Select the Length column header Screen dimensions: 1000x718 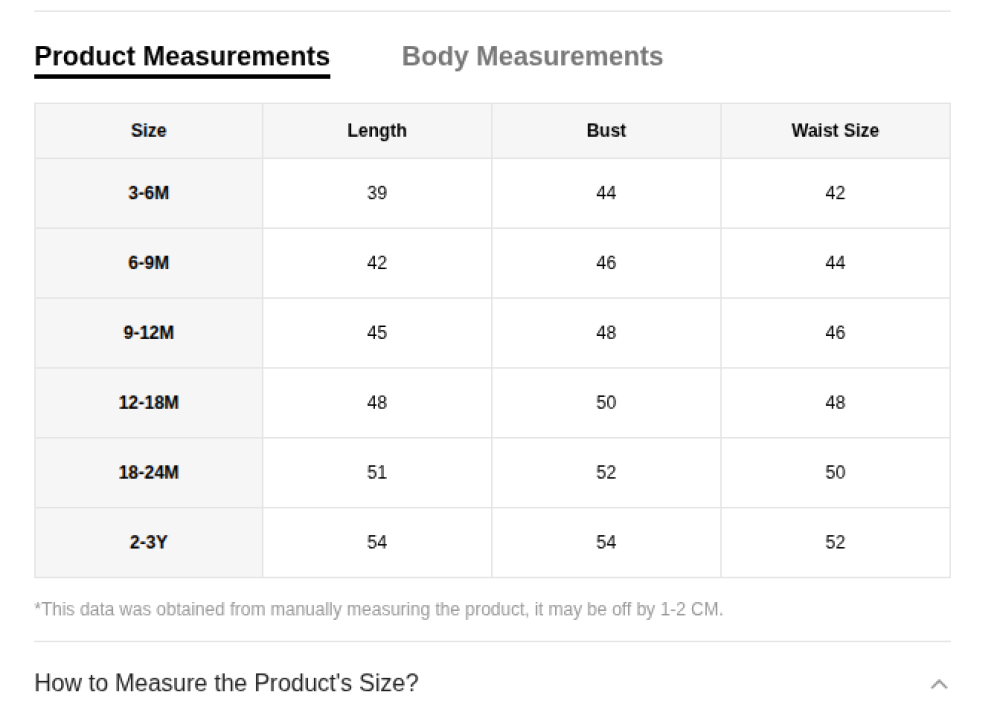(x=377, y=131)
